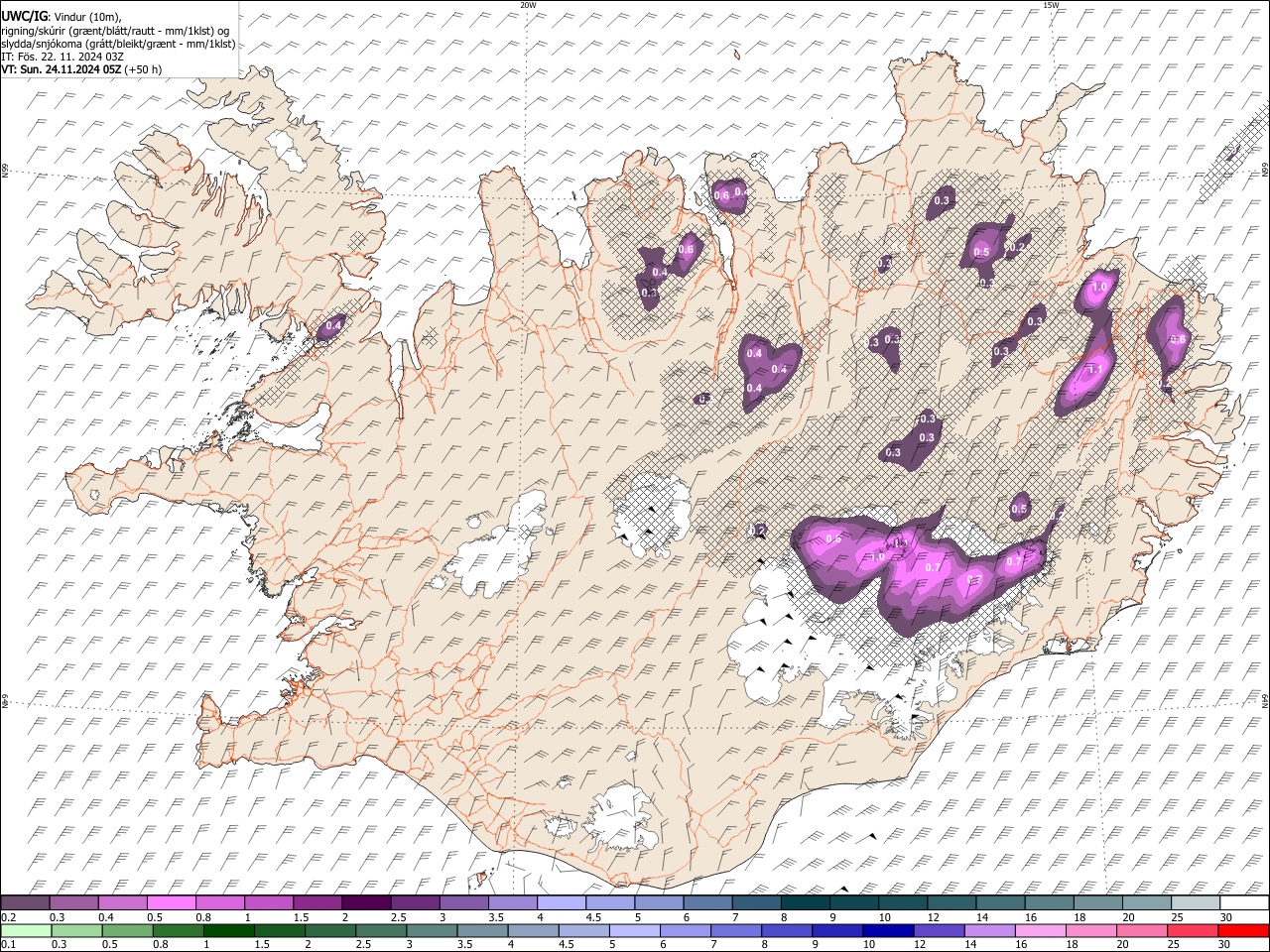Click the UWC/IG title text
The image size is (1270, 952).
pos(24,16)
